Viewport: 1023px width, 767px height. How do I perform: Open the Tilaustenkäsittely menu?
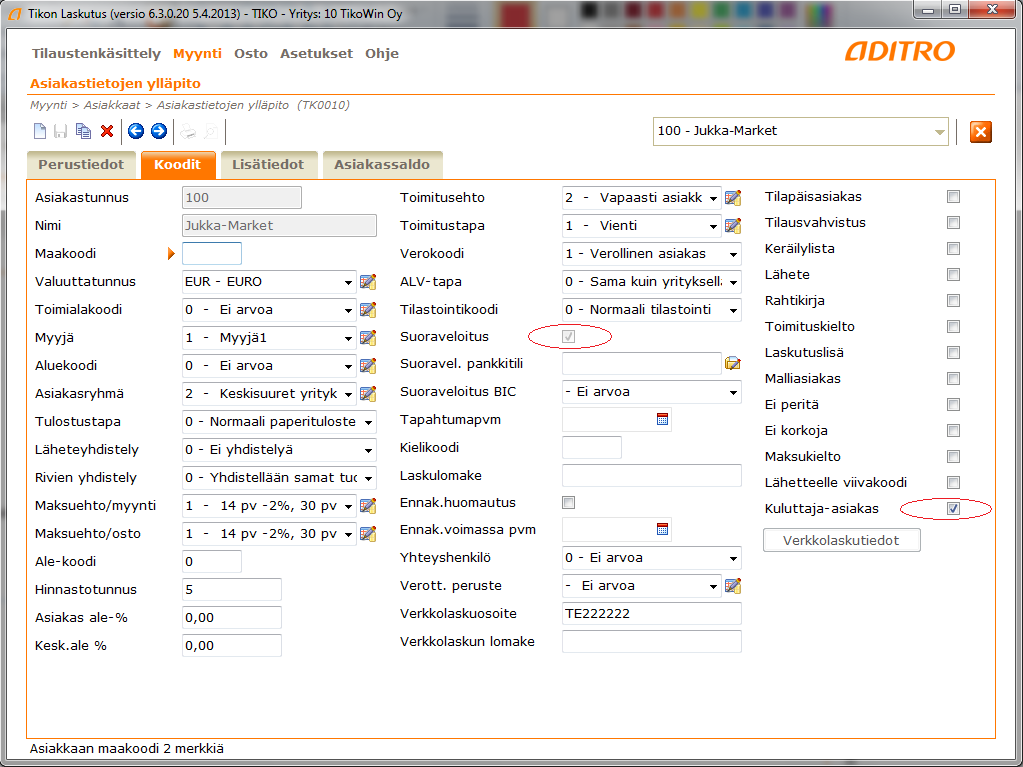(97, 53)
